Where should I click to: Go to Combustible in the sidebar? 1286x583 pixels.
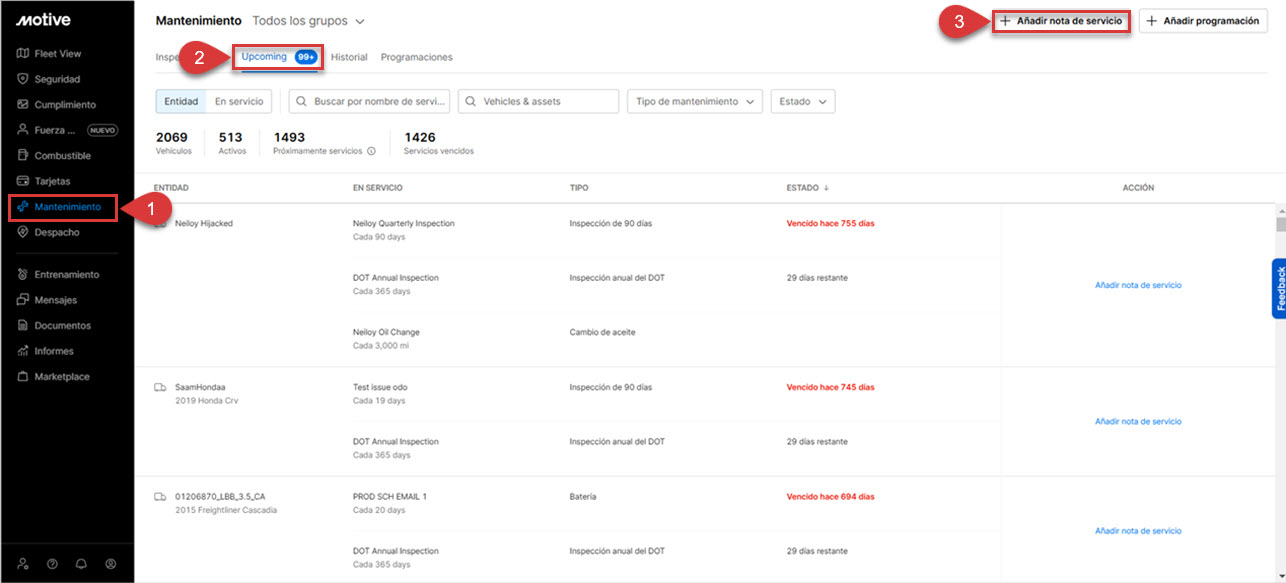pos(62,156)
